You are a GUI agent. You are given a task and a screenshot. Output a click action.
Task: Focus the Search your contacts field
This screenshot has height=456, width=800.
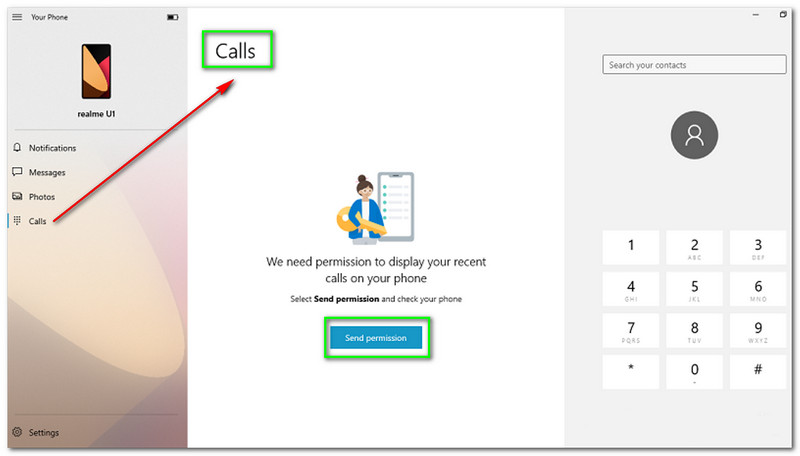pos(694,65)
